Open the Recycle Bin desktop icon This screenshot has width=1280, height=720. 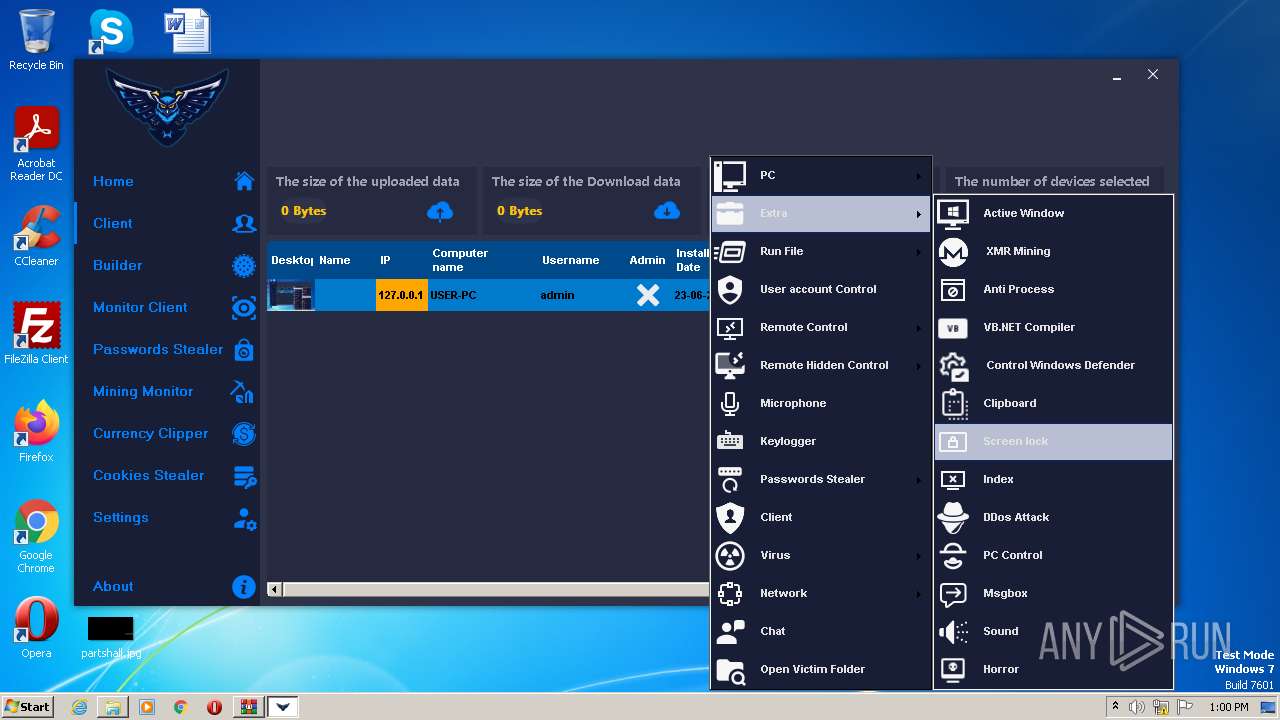click(36, 40)
